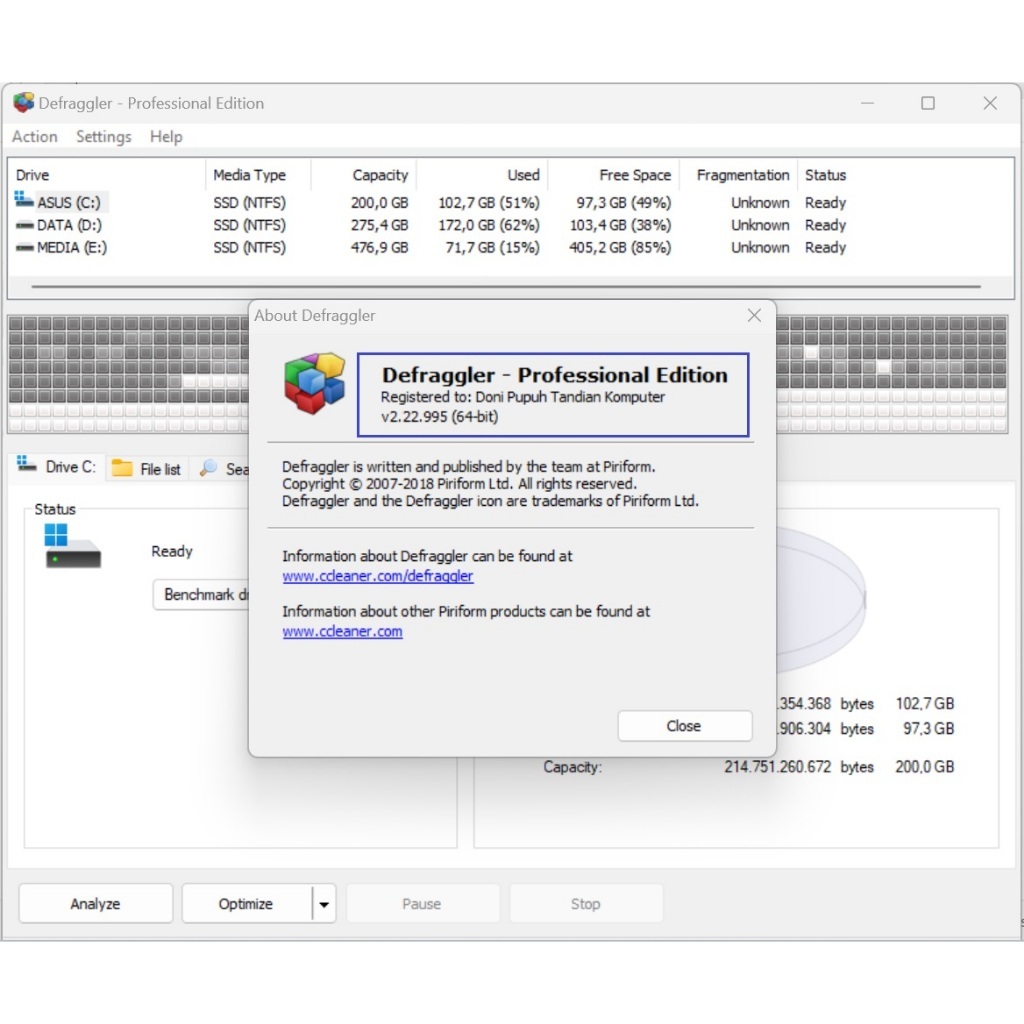Maximize the Defraggler window

(927, 103)
